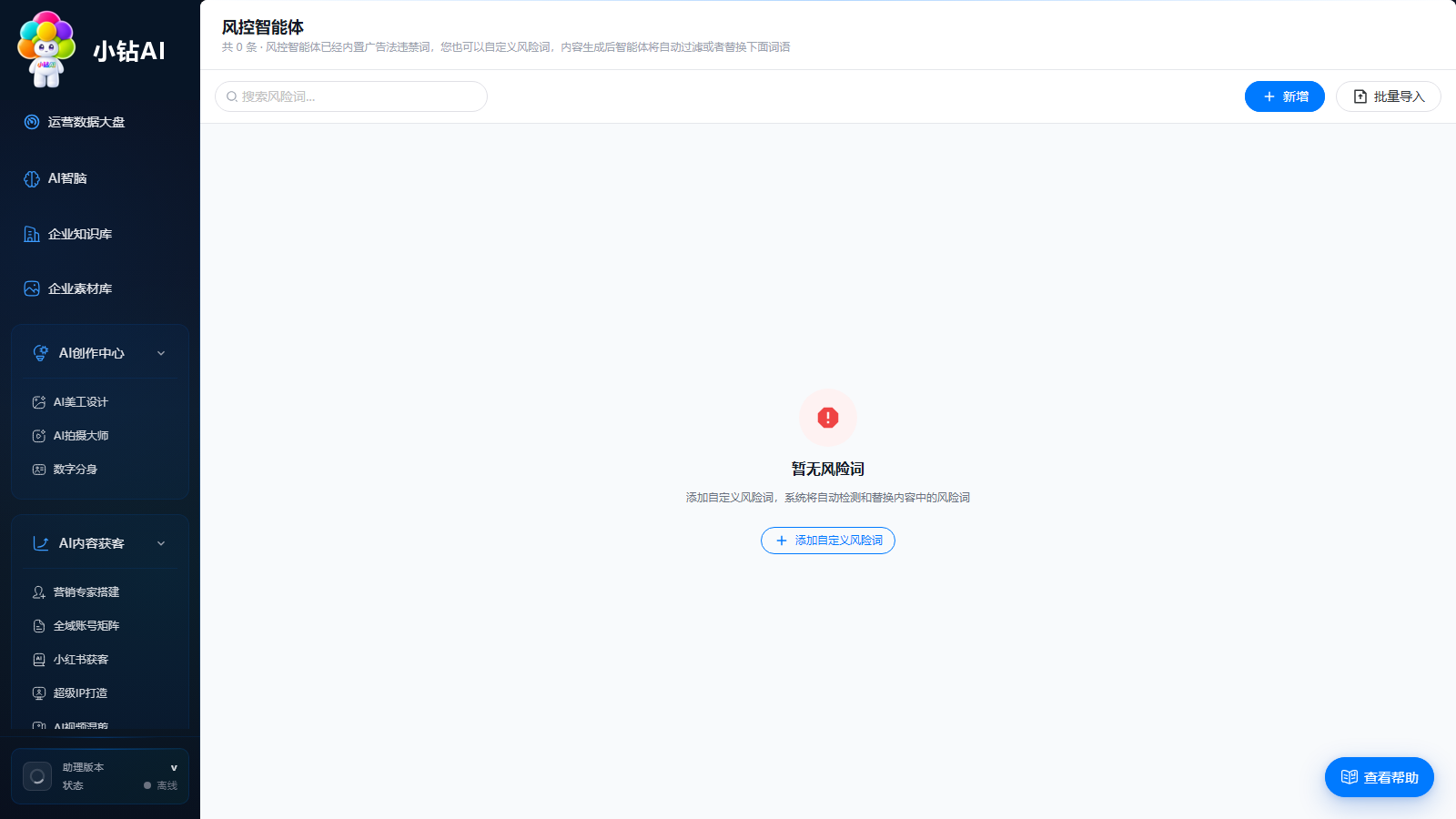1456x819 pixels.
Task: Click the 营销专家搭建 person icon
Action: 39,592
